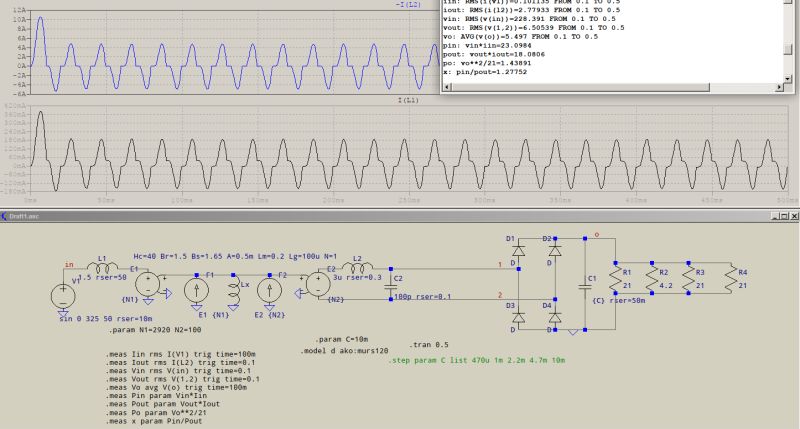Select the F1 current source symbol

coord(196,290)
